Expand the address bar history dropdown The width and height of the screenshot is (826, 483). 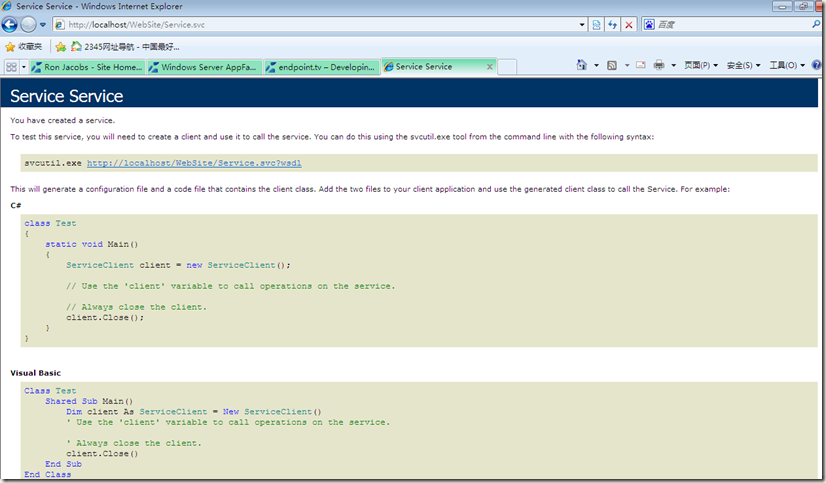click(x=580, y=24)
